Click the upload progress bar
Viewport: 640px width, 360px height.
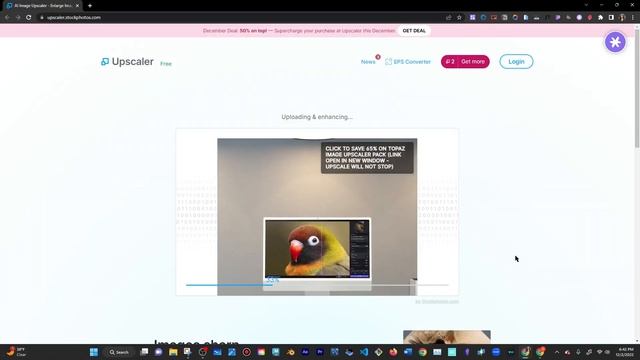pyautogui.click(x=317, y=285)
